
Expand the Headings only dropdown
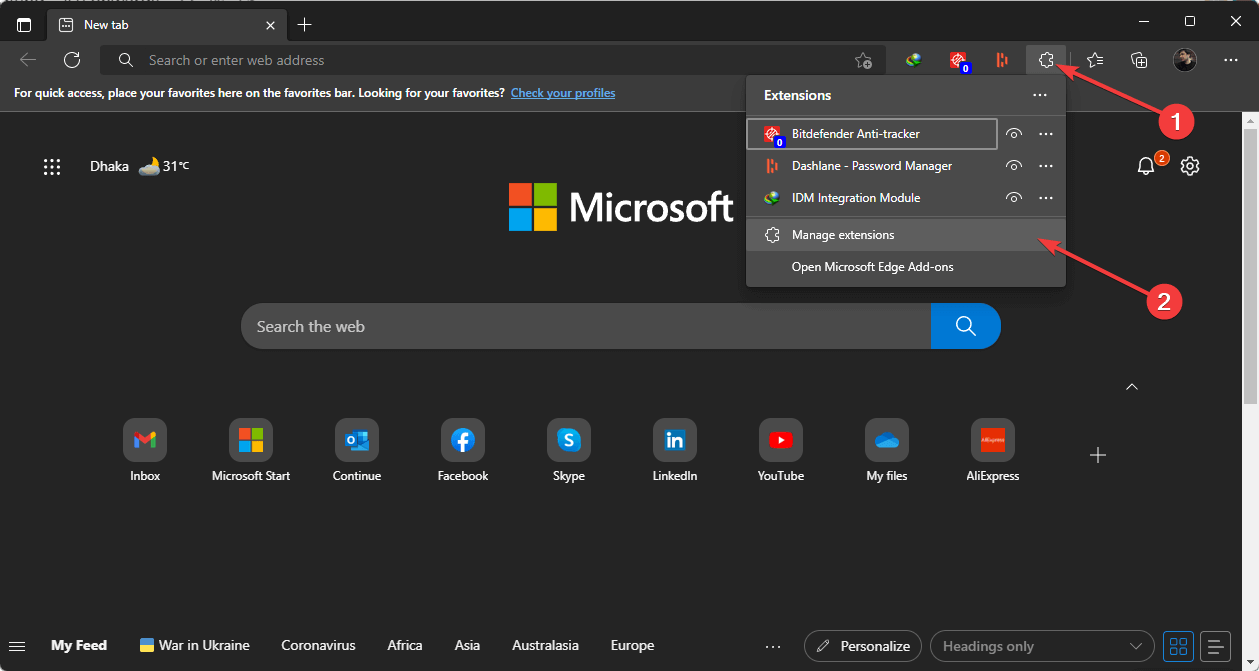click(1041, 646)
